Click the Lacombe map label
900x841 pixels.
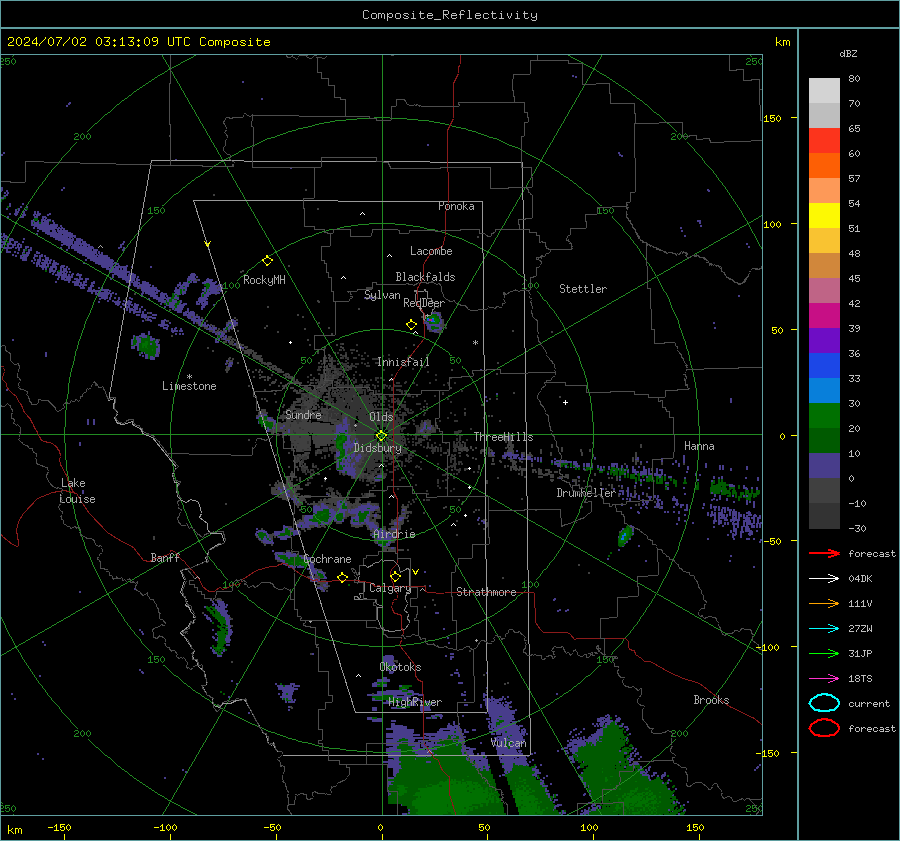431,251
